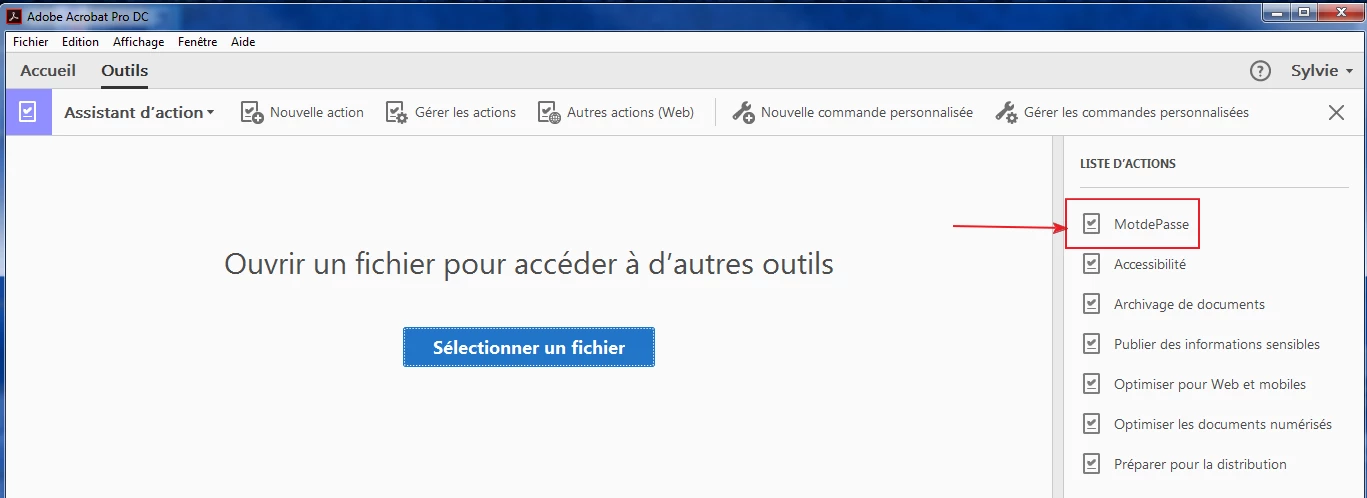Click the Gérer les actions icon
This screenshot has width=1367, height=498.
(397, 112)
